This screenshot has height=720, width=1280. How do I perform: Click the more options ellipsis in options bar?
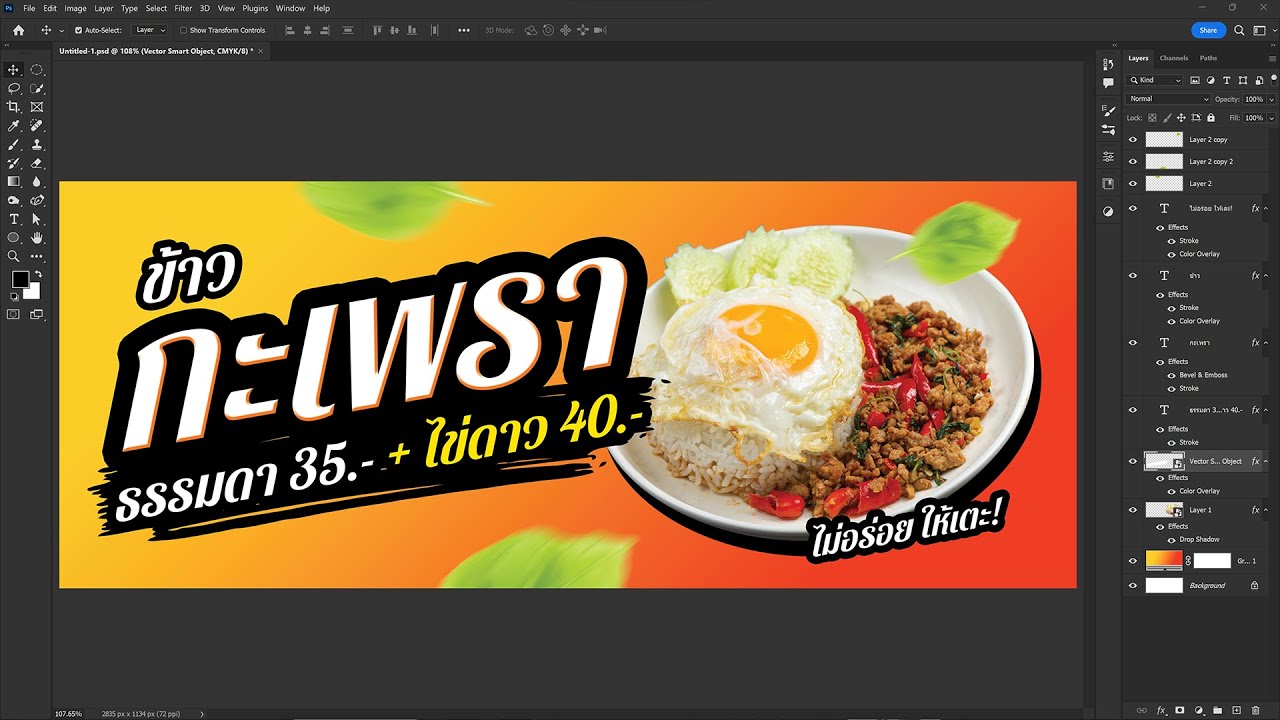tap(464, 30)
